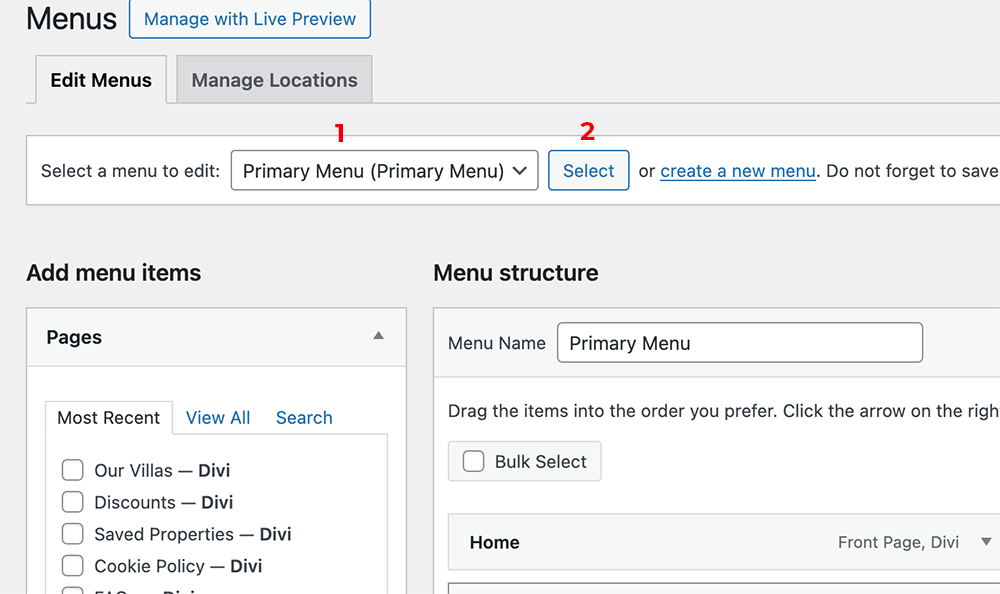
Task: Click the Home menu item bar
Action: (x=650, y=543)
